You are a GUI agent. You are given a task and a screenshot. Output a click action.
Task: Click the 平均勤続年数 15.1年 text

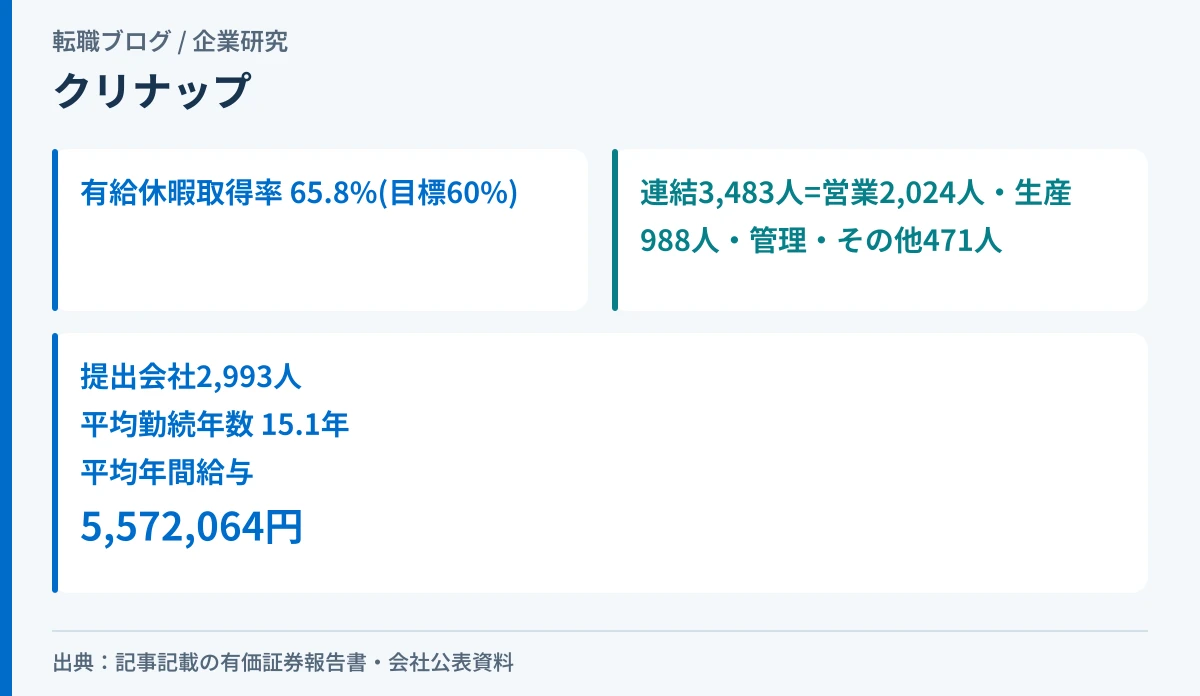215,424
